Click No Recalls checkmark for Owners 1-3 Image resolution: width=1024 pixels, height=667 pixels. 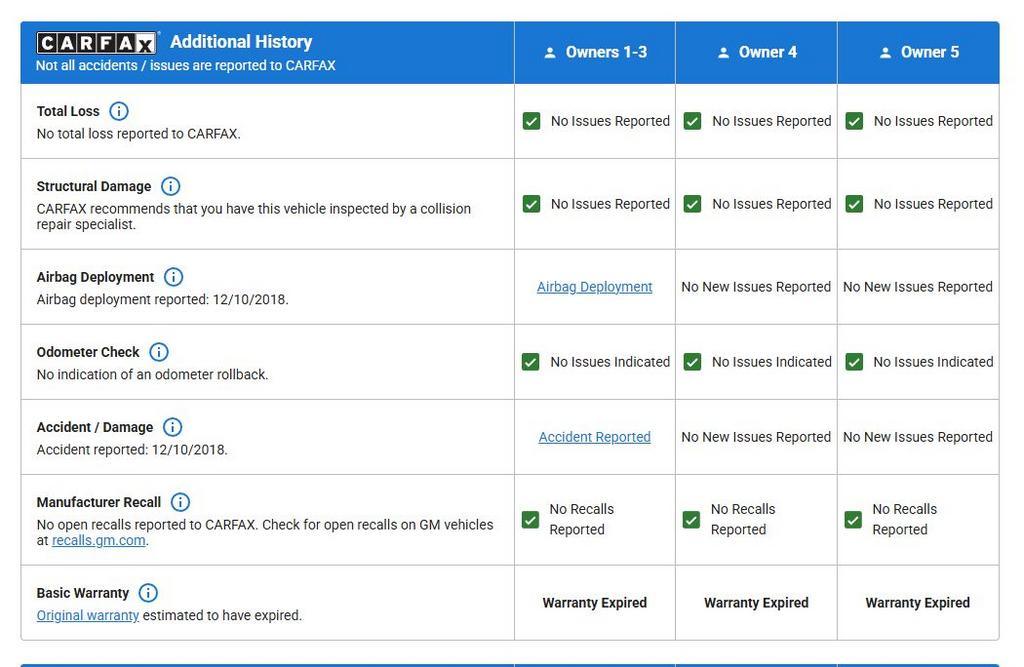[x=531, y=520]
